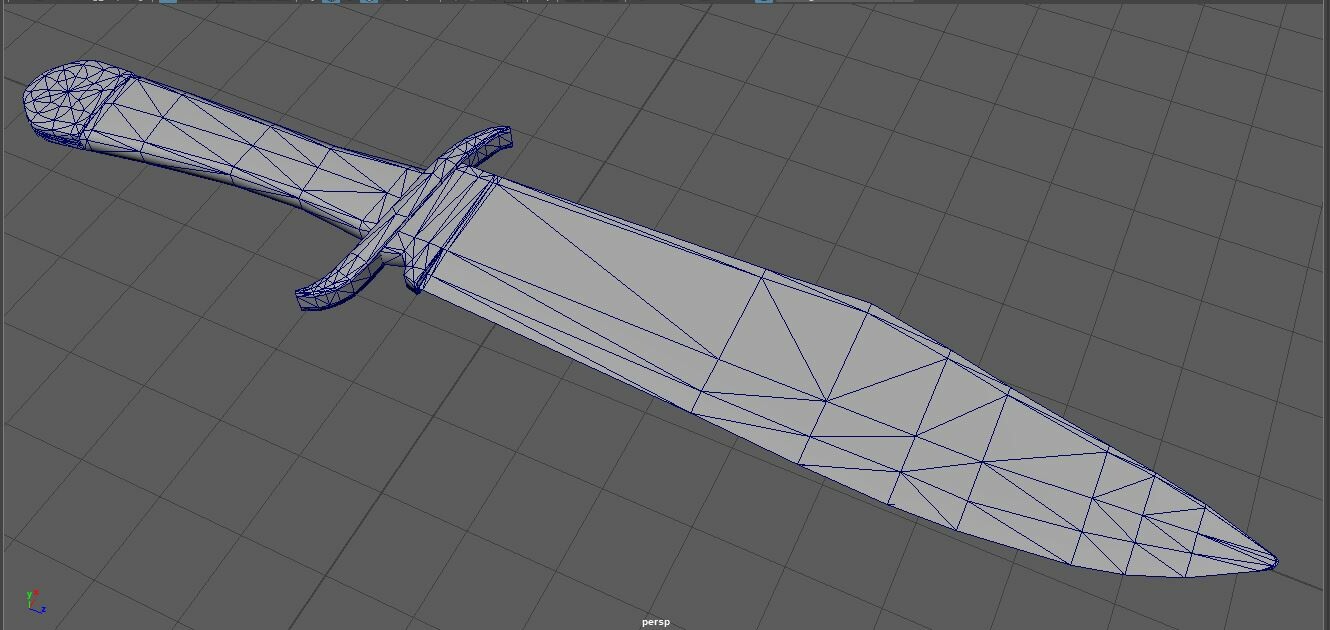
Task: Select the curved crossguard mesh
Action: pyautogui.click(x=404, y=219)
